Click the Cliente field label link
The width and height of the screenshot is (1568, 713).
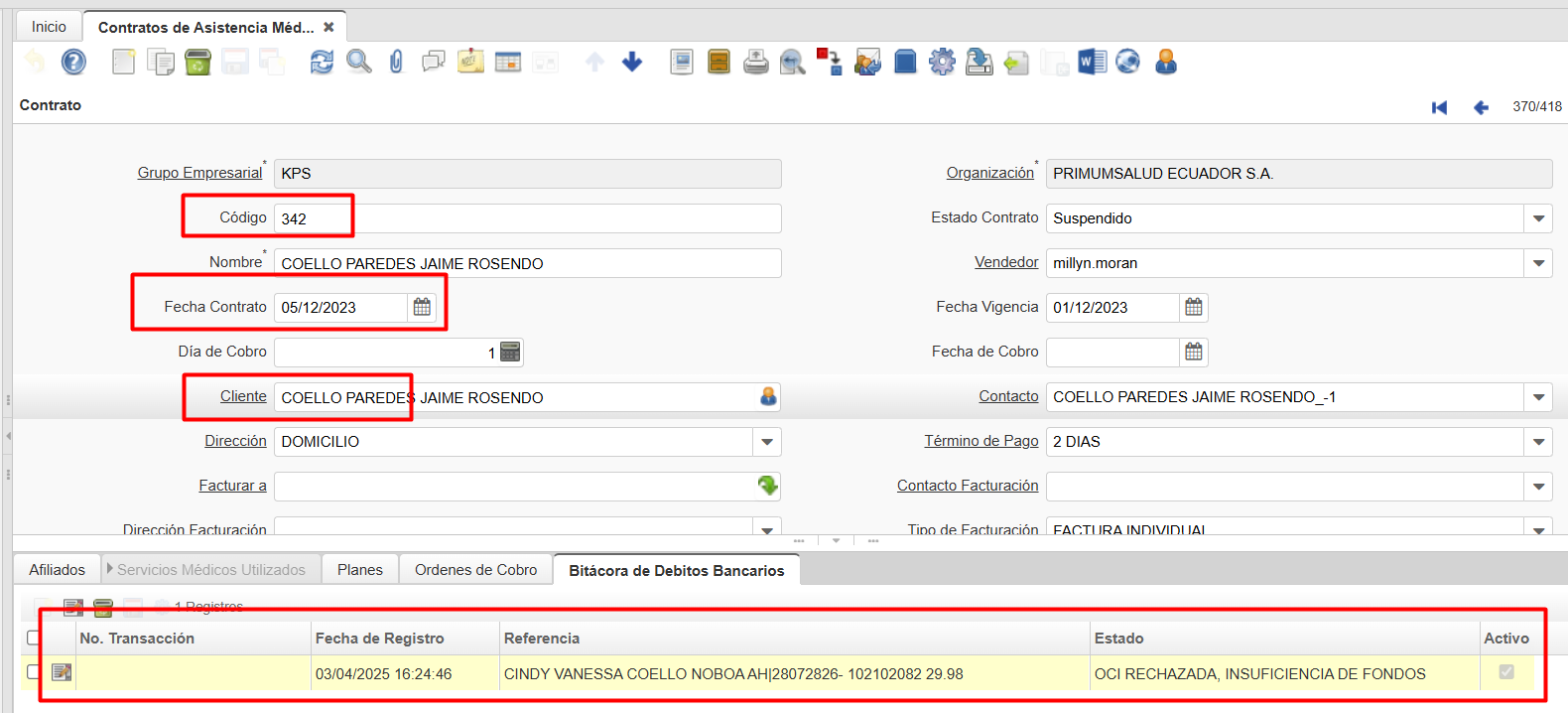coord(243,396)
